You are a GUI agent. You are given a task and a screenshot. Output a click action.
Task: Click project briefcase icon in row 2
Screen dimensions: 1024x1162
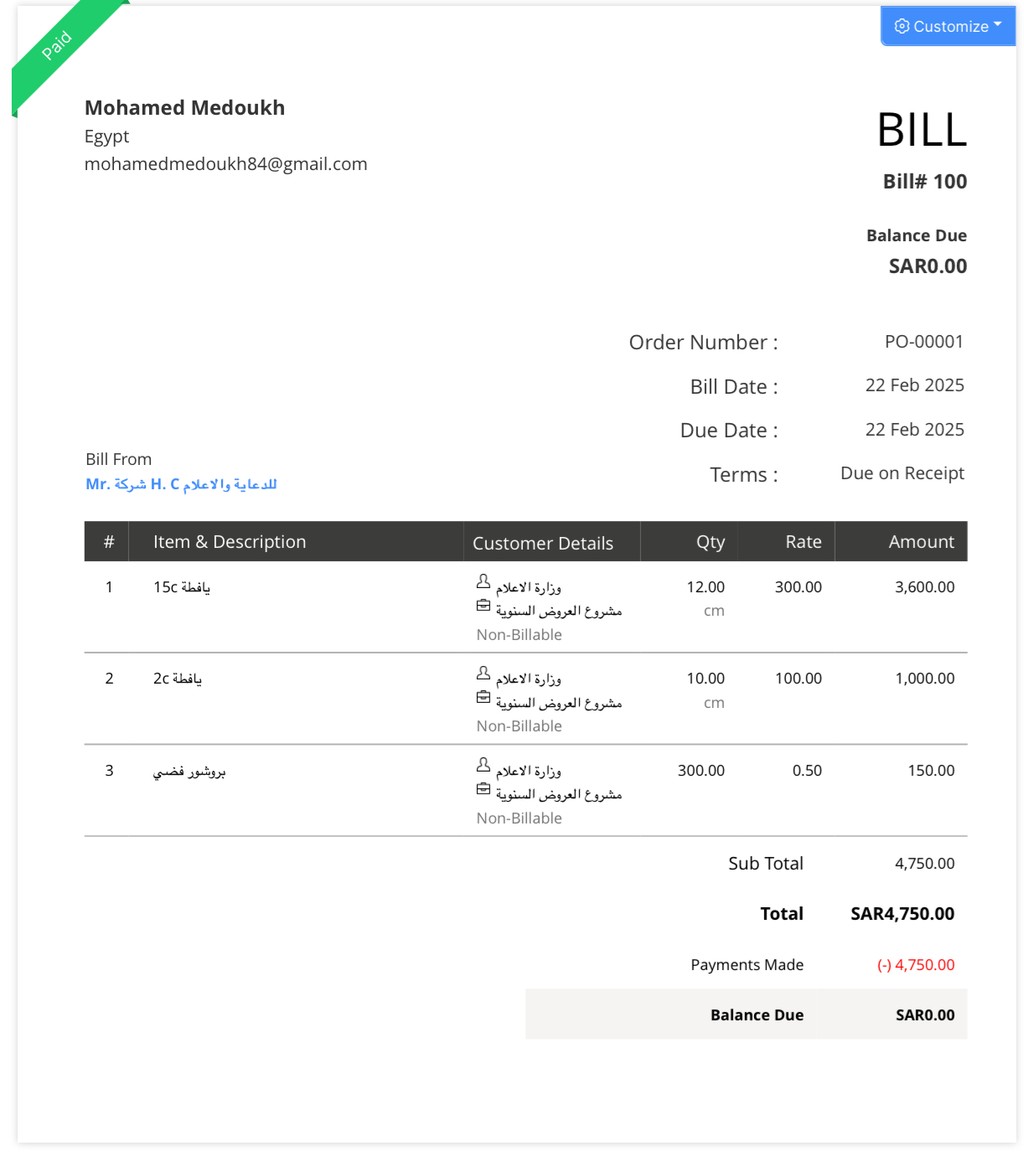point(483,697)
